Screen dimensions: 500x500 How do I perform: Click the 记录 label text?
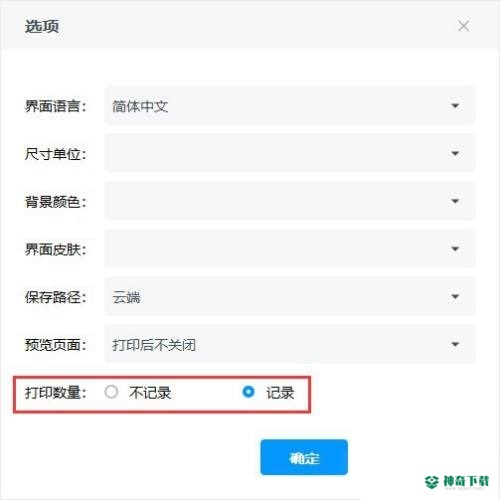(280, 393)
